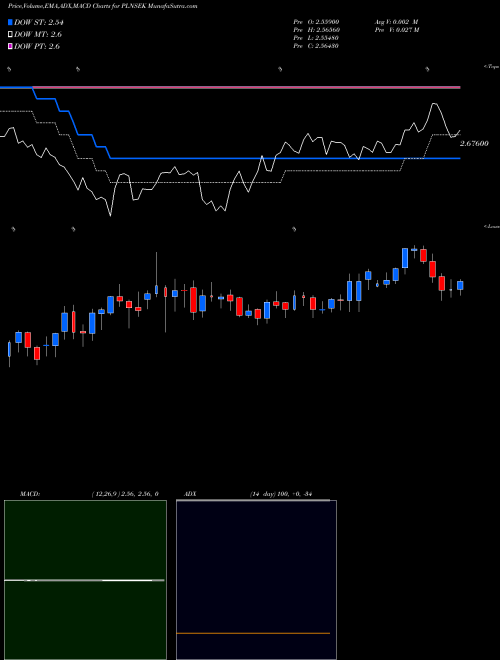Click the Pre O: 2.55900 open value
This screenshot has height=660, width=500.
tap(316, 21)
